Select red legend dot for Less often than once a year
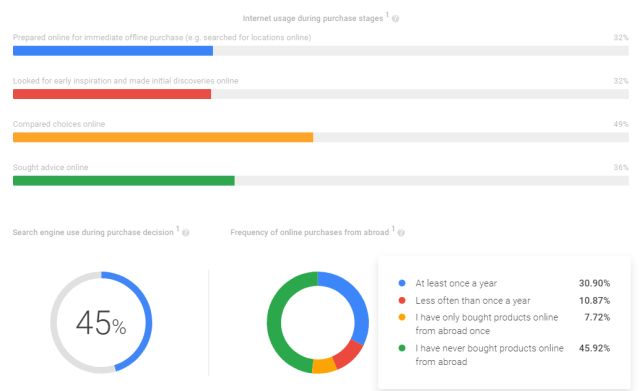Screen dimensions: 640x391 click(402, 300)
